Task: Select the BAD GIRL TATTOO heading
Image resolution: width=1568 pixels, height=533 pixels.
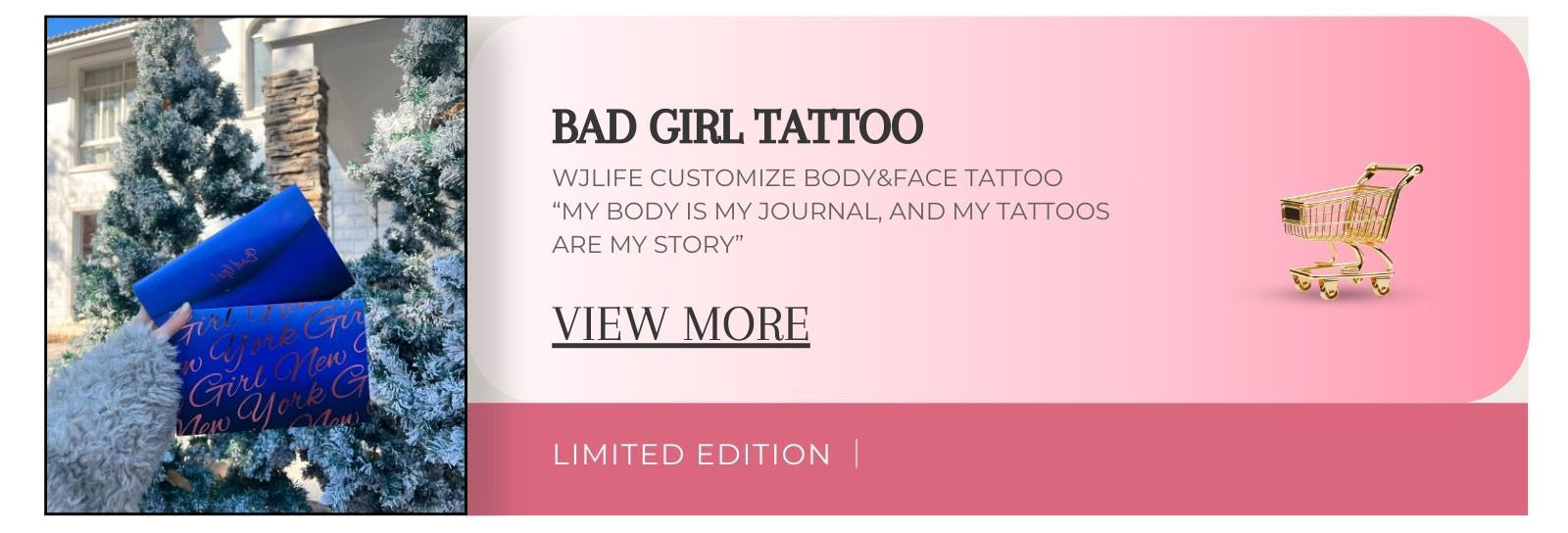Action: tap(737, 126)
